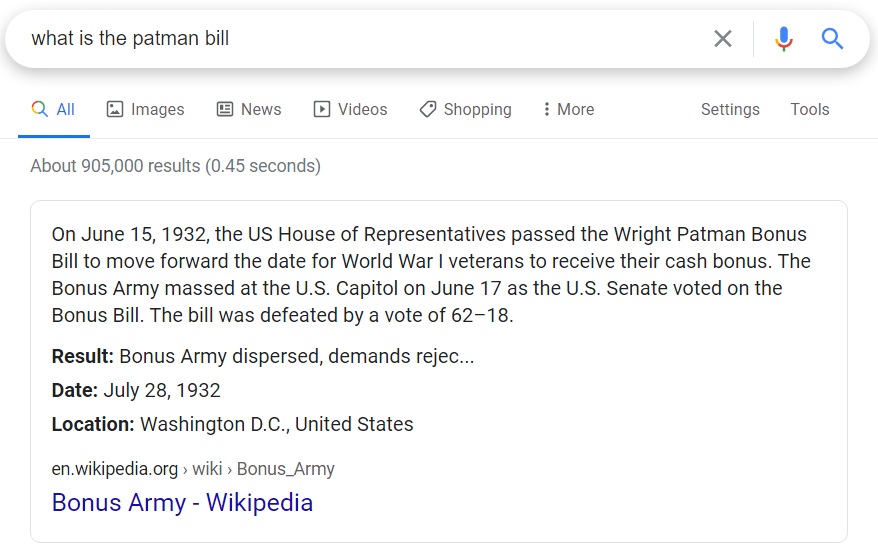Viewport: 878px width, 548px height.
Task: Switch to the Videos results tab
Action: point(351,109)
